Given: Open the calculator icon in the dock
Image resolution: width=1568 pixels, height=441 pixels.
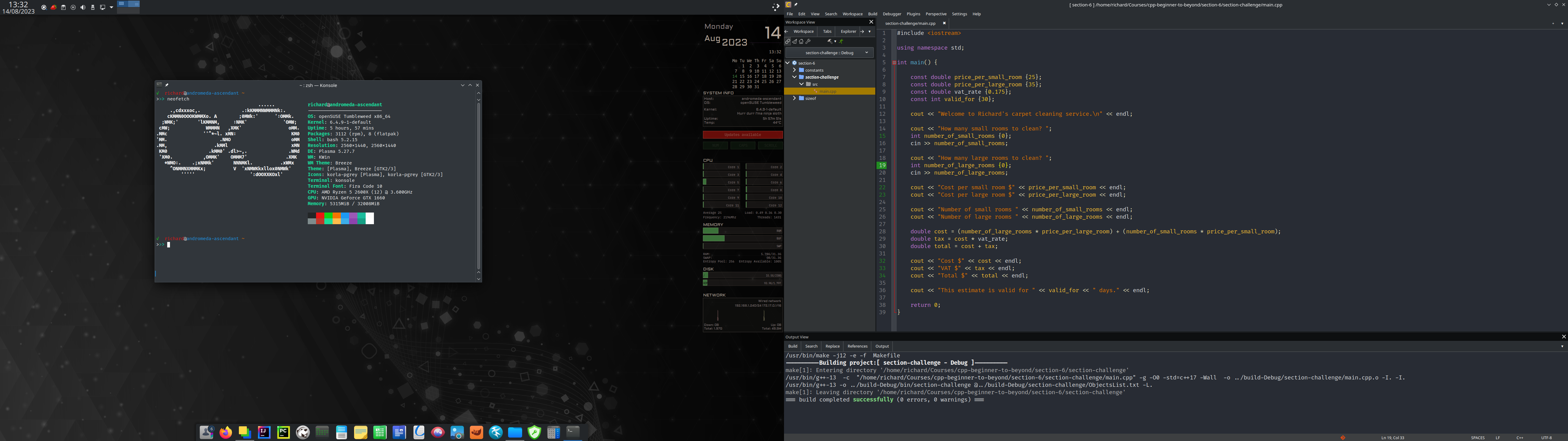Looking at the screenshot, I should (554, 432).
